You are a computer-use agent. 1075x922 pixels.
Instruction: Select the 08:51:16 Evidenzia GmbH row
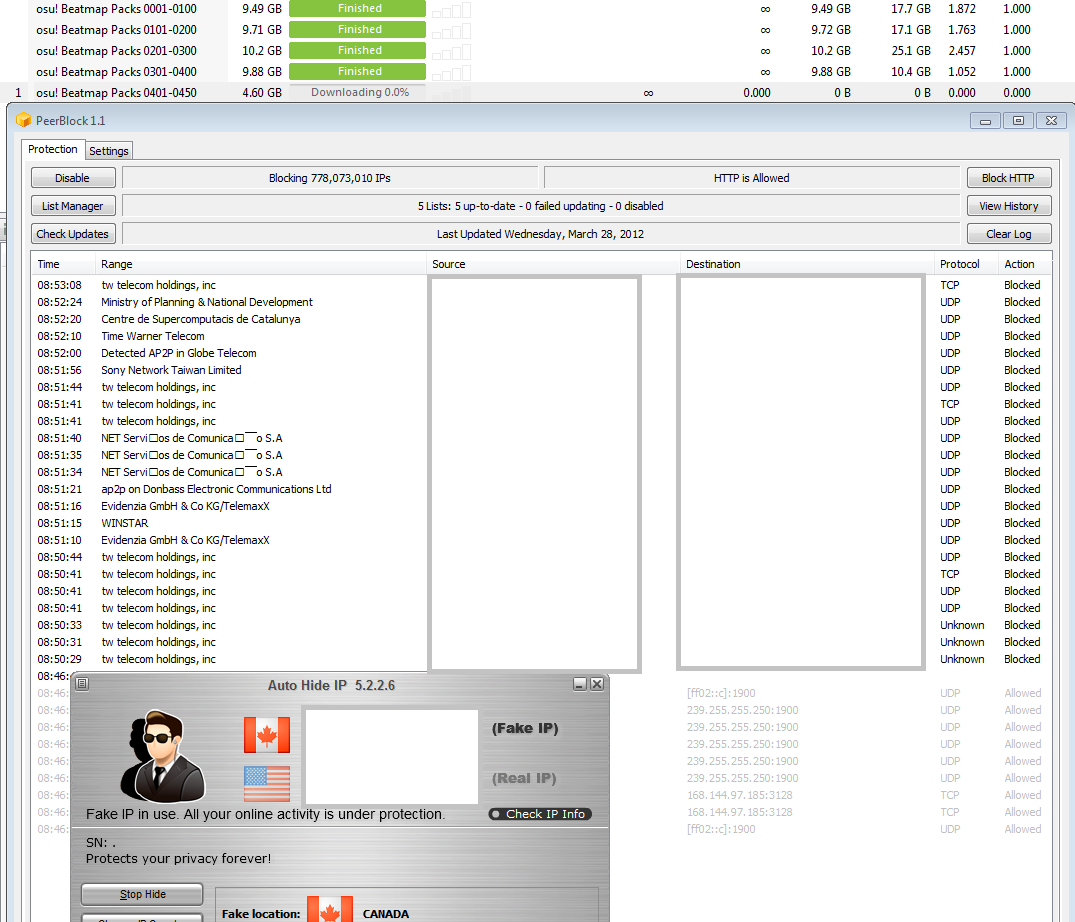pyautogui.click(x=542, y=507)
